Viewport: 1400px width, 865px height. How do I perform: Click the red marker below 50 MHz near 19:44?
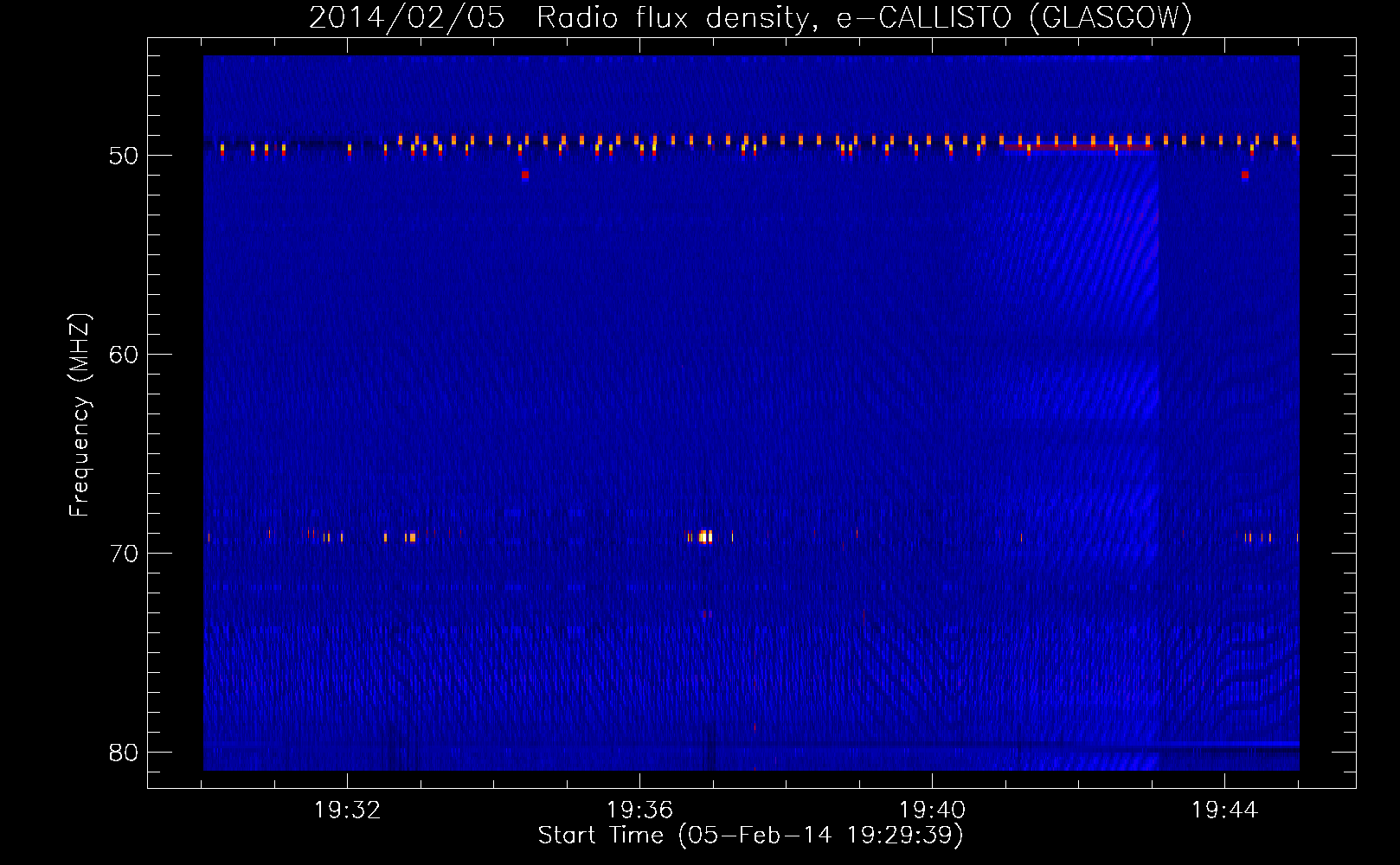point(1245,175)
